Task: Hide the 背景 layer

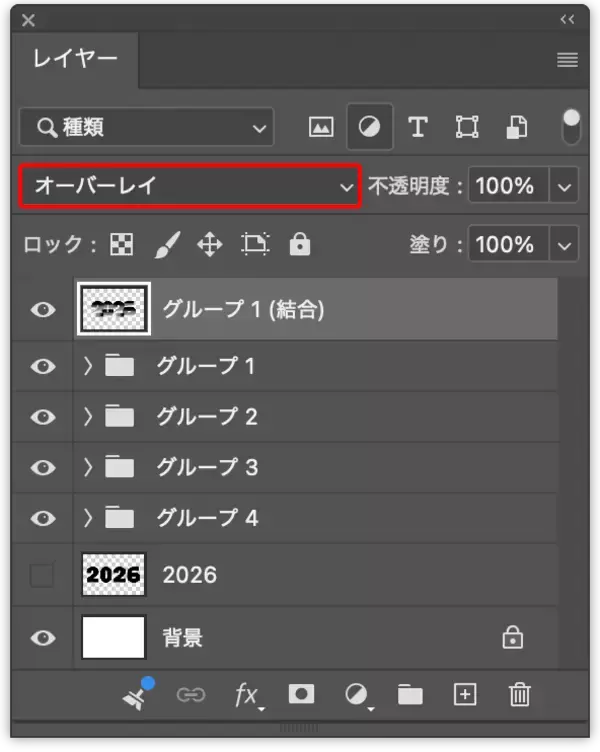Action: [x=43, y=638]
